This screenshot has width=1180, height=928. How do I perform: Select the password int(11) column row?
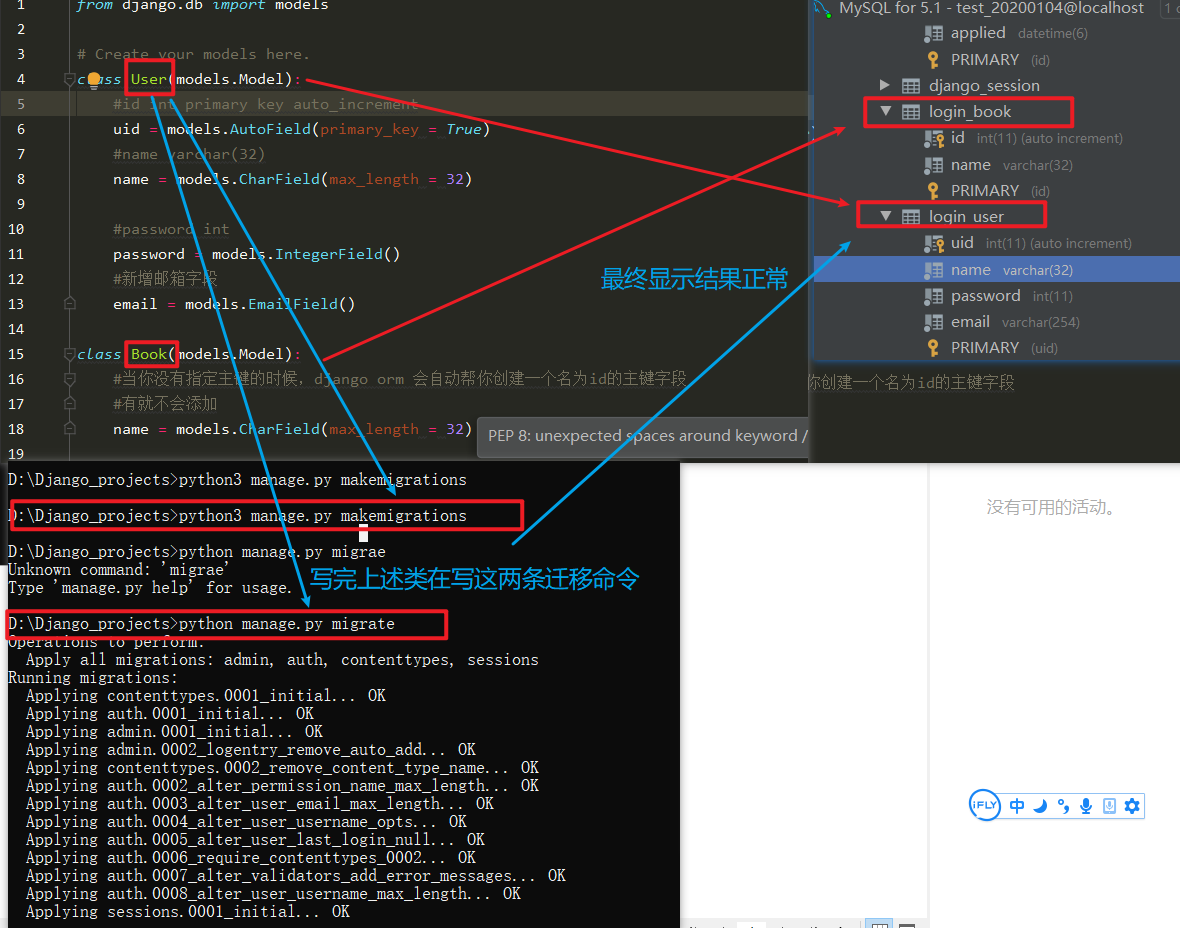point(997,296)
